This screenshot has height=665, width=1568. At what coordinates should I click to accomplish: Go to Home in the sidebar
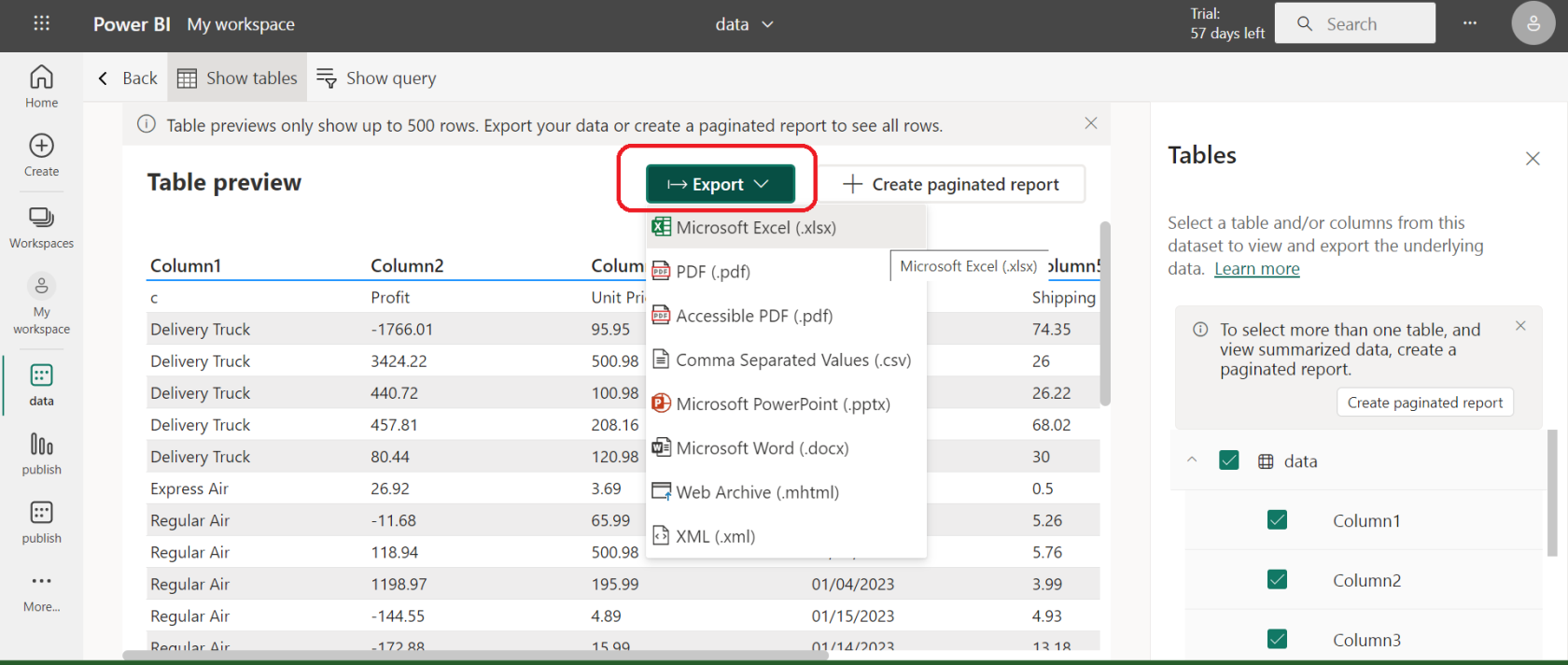(x=41, y=86)
